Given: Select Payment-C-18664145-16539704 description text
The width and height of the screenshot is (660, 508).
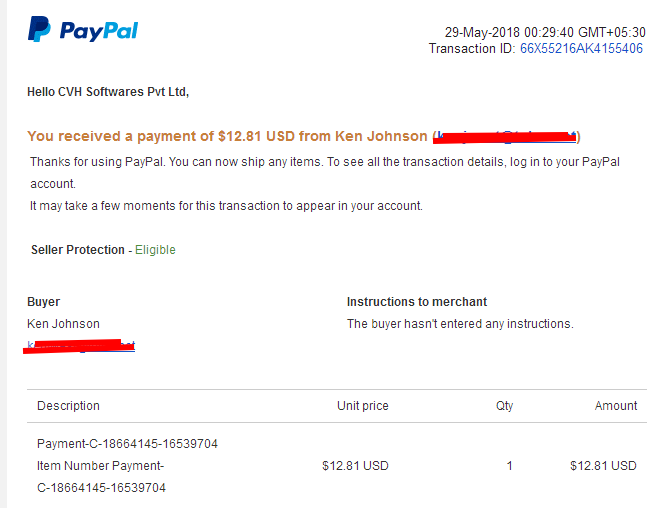Looking at the screenshot, I should tap(127, 444).
